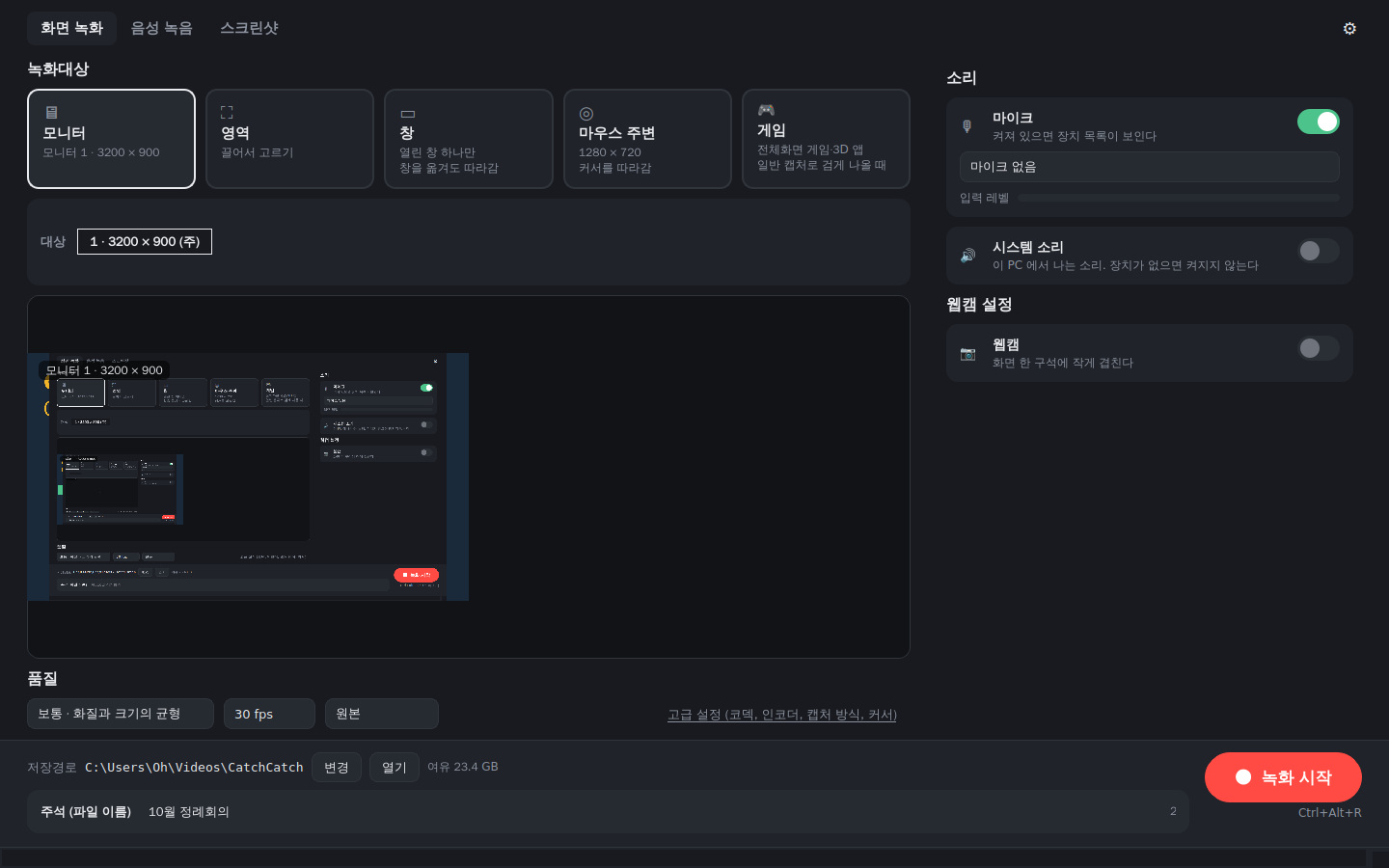Switch to the 스크린샷 tab

click(x=249, y=28)
